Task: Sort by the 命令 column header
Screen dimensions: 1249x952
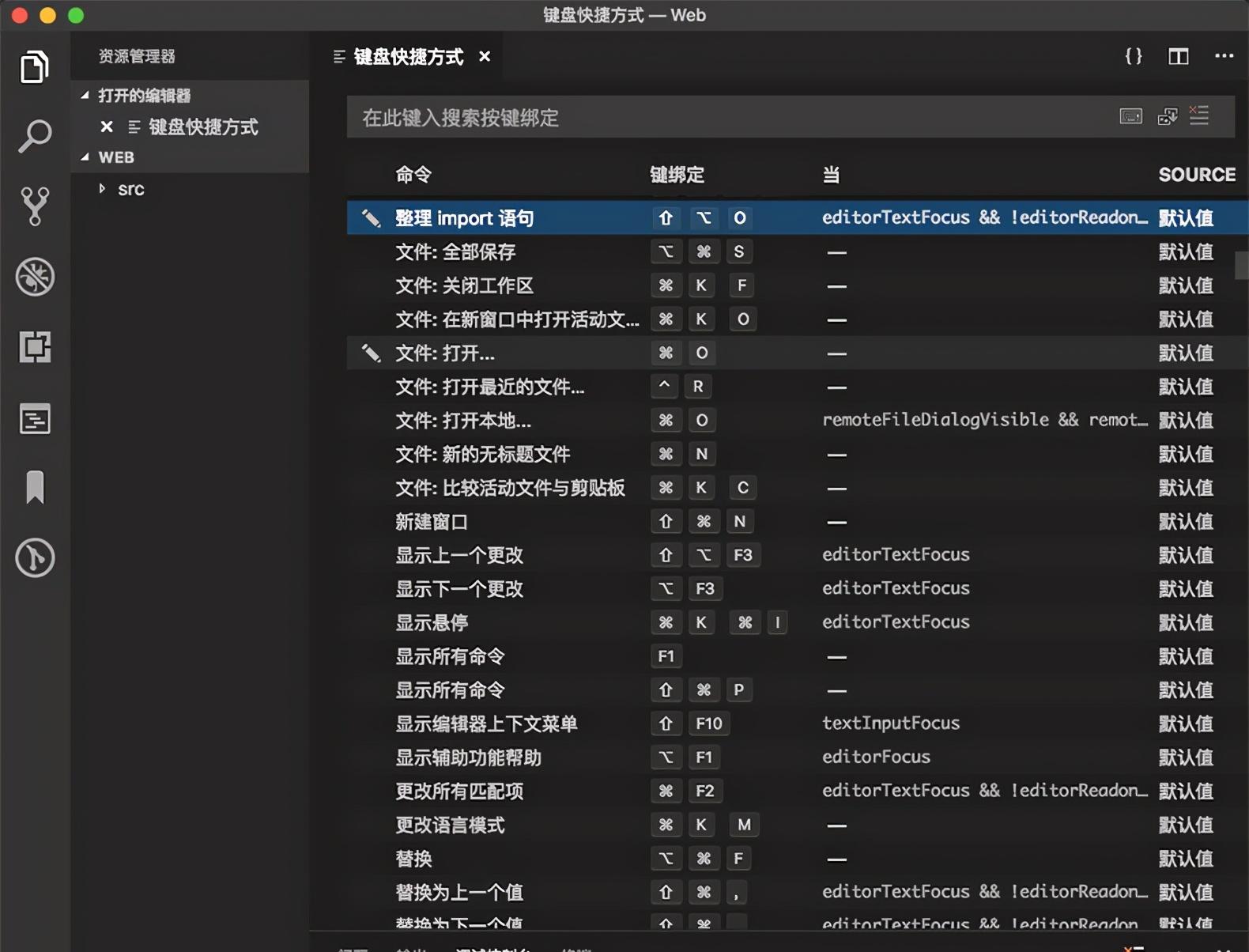Action: 413,175
